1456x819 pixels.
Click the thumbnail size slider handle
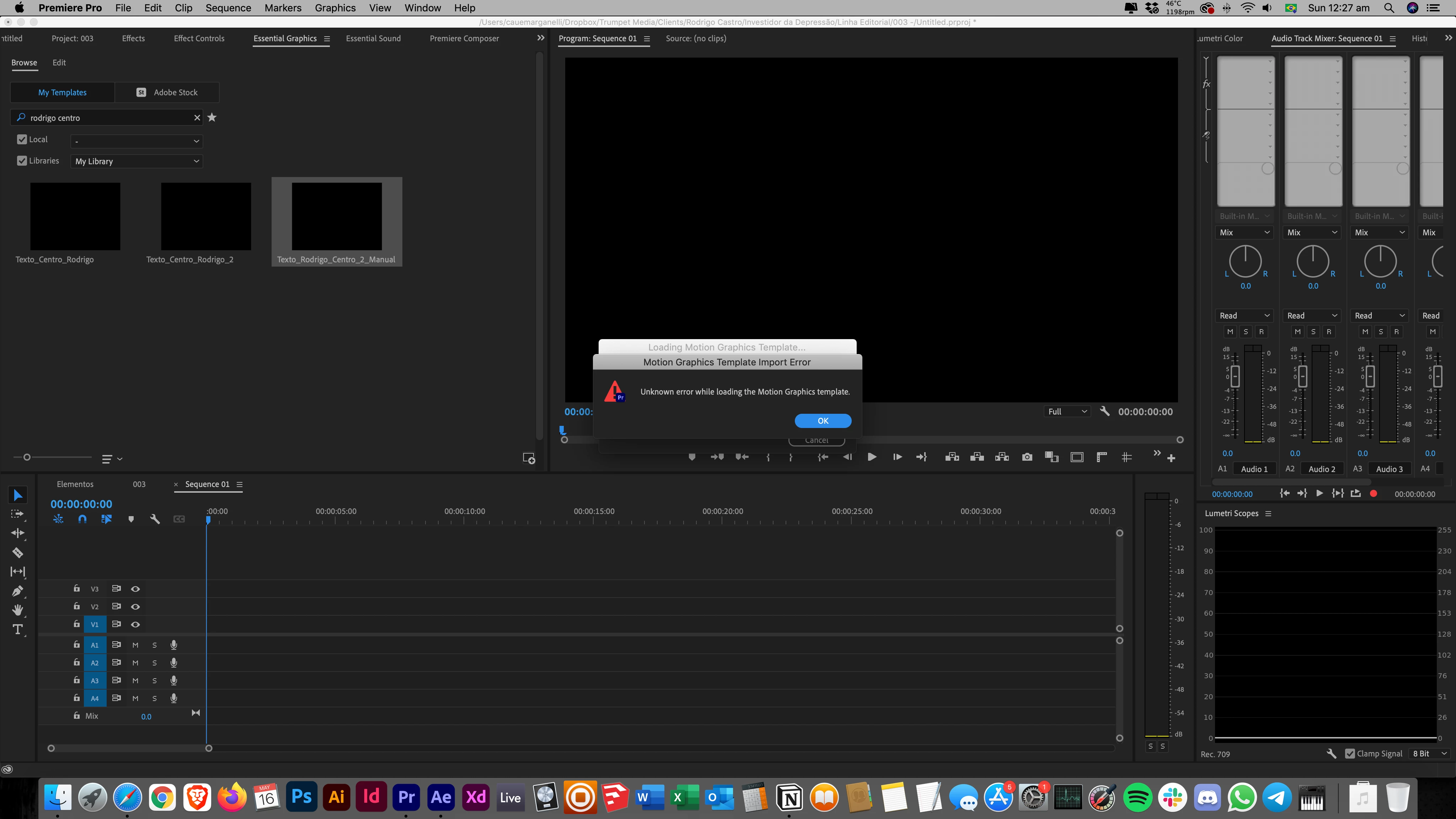pyautogui.click(x=27, y=457)
